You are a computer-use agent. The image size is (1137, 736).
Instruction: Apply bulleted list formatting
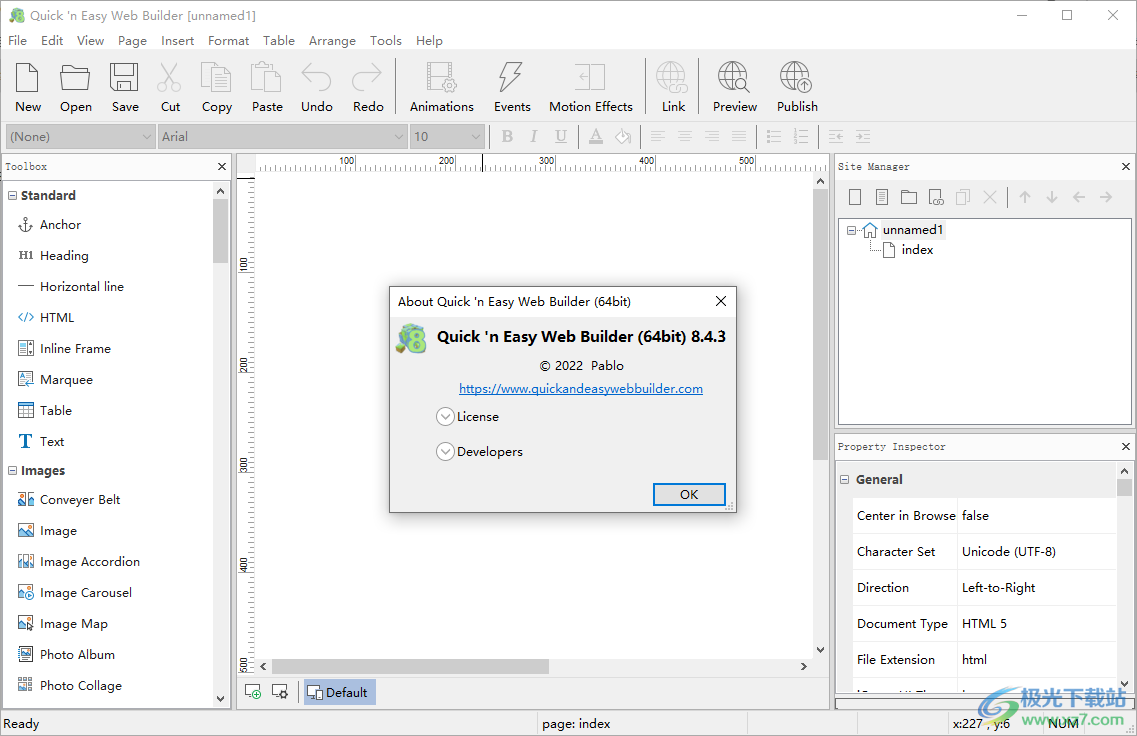773,136
